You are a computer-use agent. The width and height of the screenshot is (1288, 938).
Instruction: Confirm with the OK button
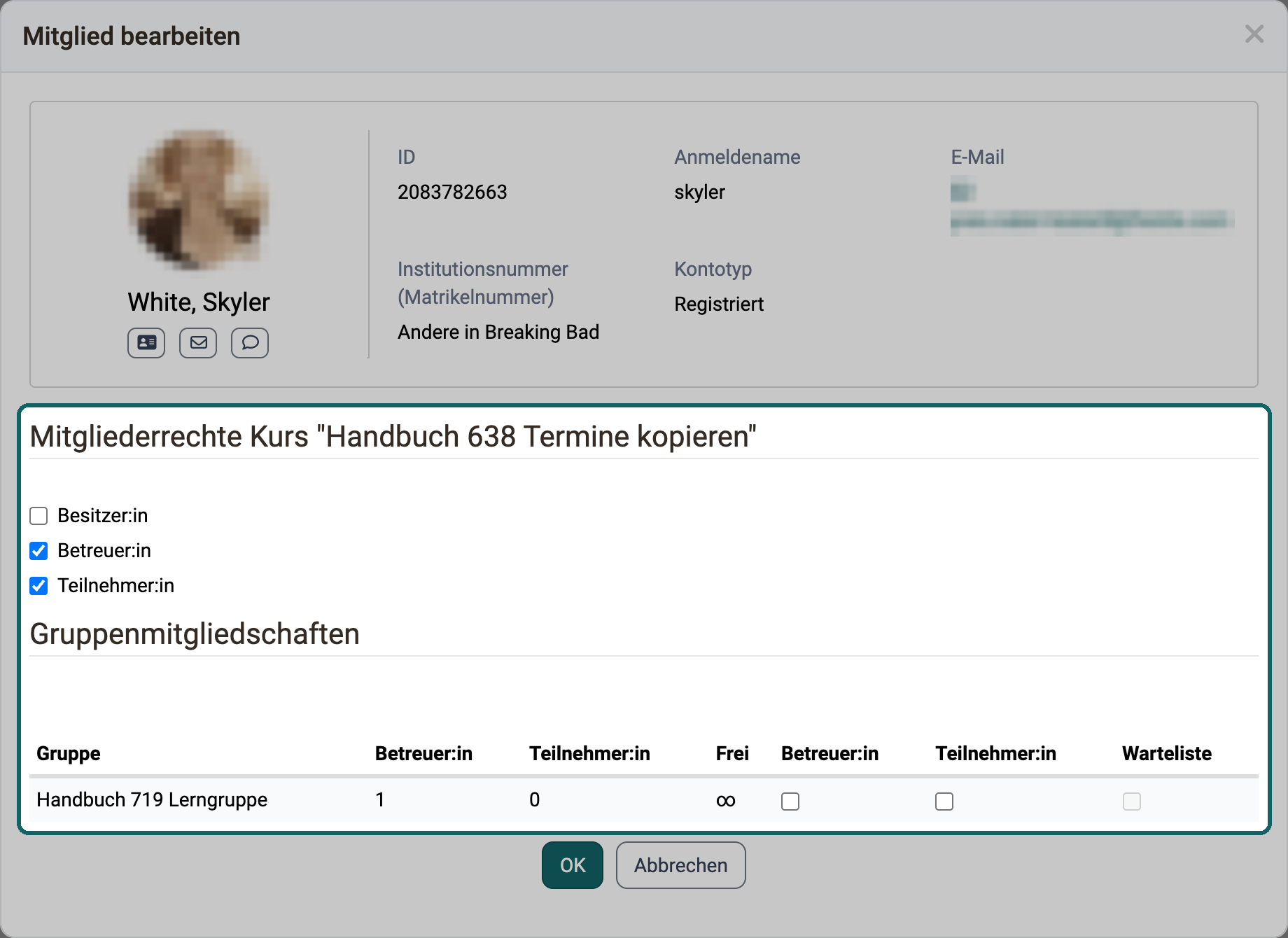pyautogui.click(x=573, y=865)
